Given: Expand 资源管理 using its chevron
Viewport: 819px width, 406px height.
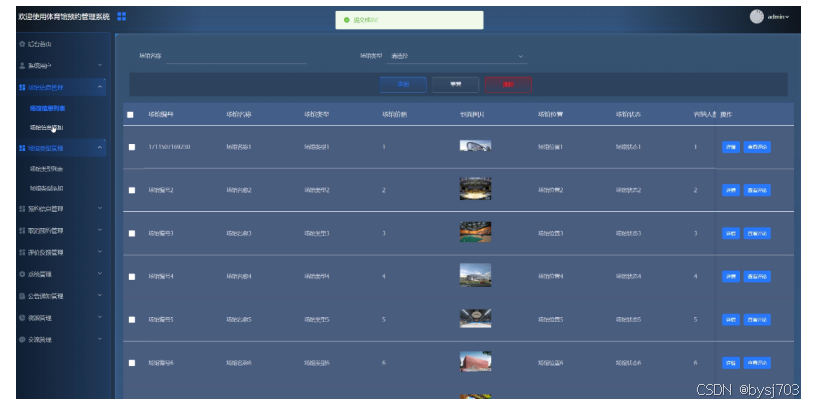Looking at the screenshot, I should point(100,317).
